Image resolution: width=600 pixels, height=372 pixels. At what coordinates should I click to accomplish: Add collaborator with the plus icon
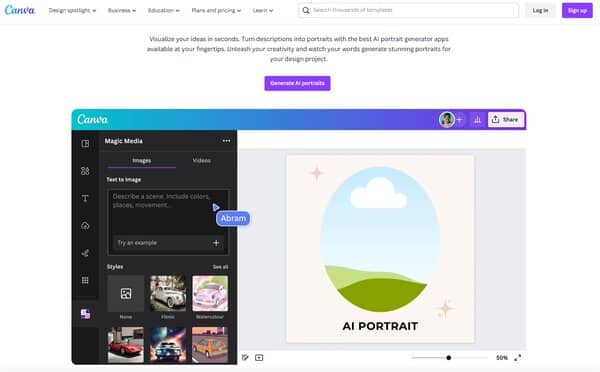click(x=460, y=120)
